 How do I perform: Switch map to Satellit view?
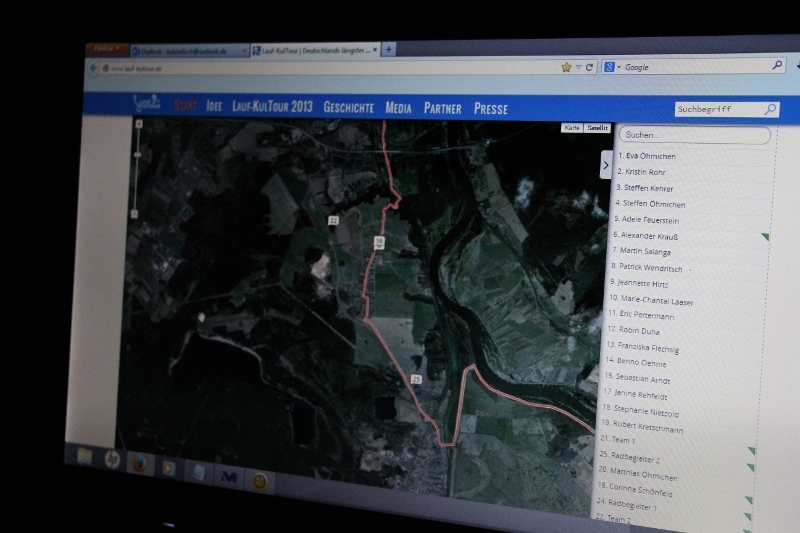click(597, 128)
